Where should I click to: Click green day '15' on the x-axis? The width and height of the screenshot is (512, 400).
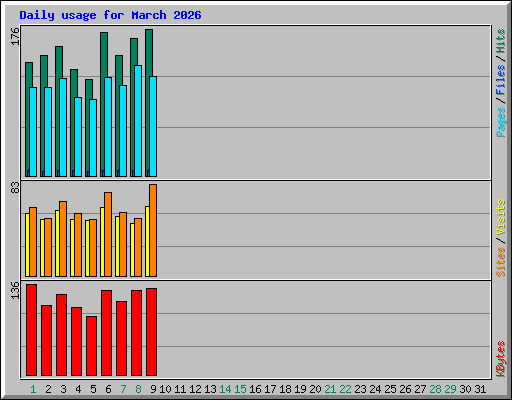coord(240,389)
